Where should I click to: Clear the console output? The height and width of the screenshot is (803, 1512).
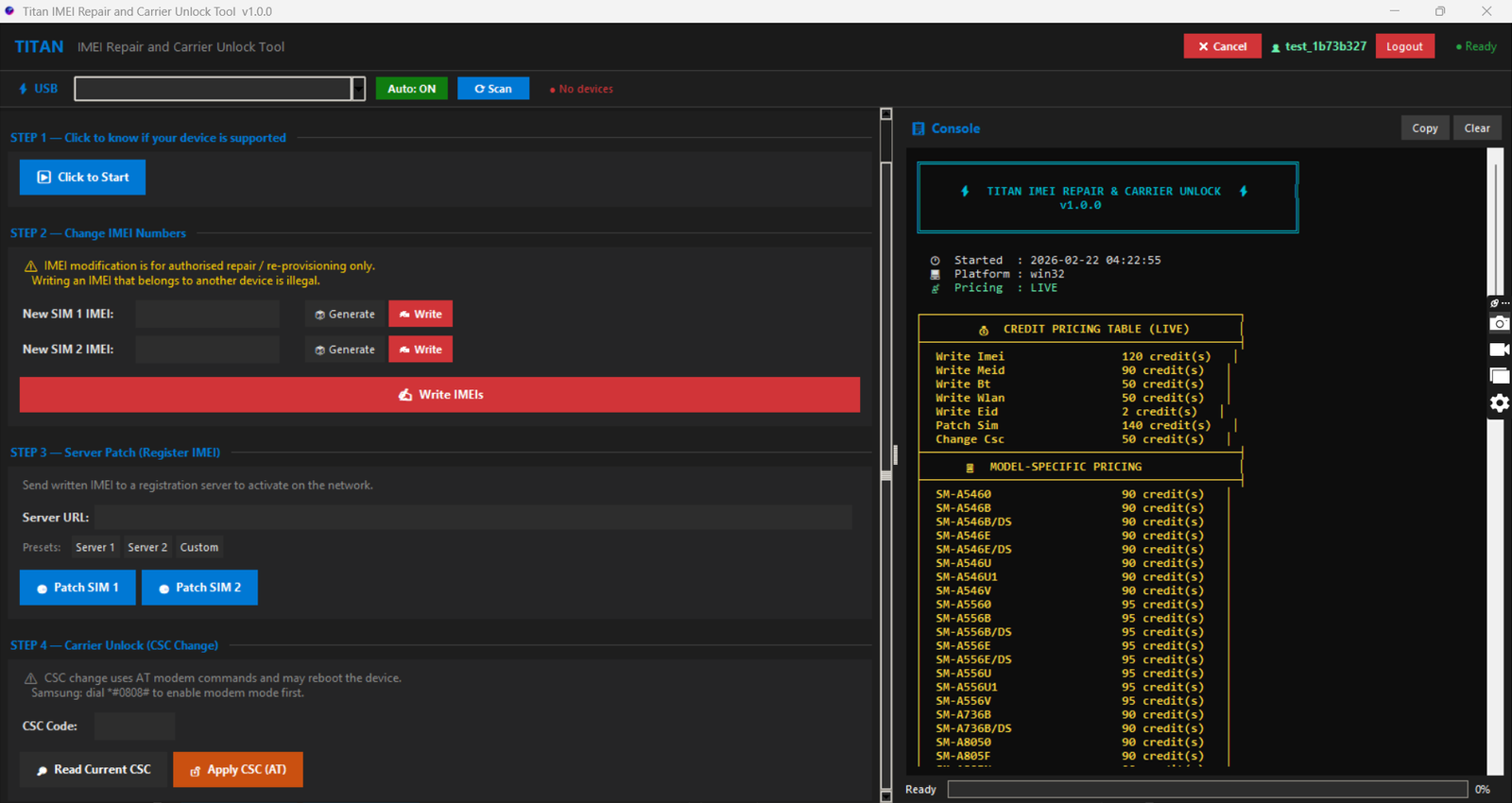click(1476, 128)
